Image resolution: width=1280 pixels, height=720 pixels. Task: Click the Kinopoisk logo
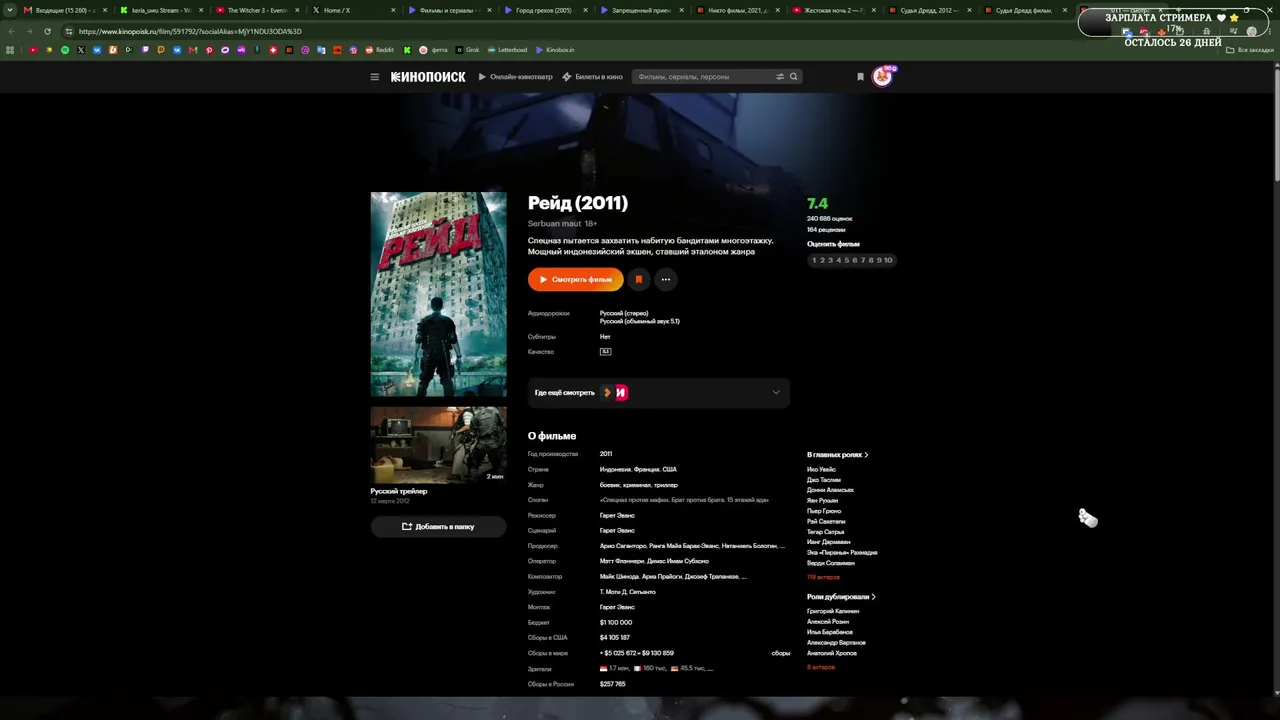[428, 77]
